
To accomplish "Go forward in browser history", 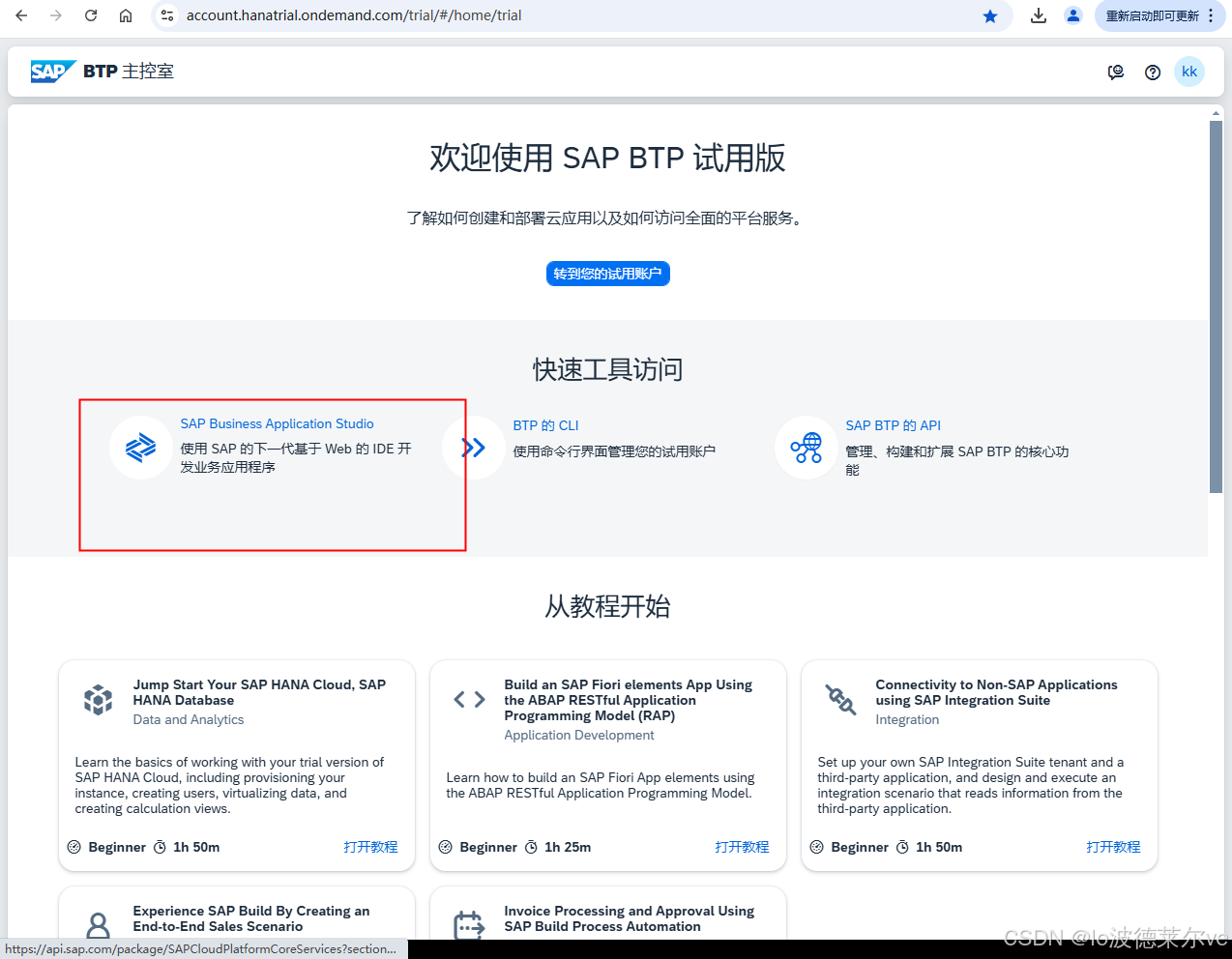I will coord(56,15).
